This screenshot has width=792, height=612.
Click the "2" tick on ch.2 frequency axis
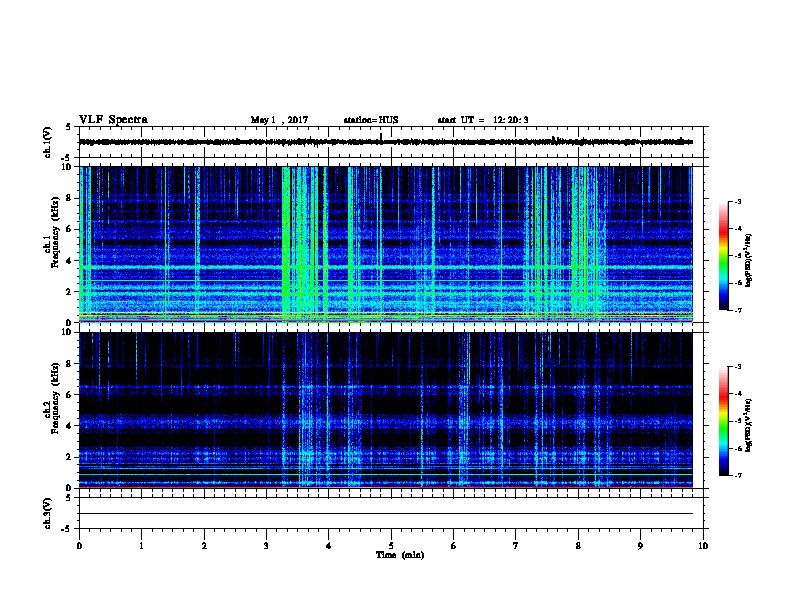pyautogui.click(x=69, y=457)
